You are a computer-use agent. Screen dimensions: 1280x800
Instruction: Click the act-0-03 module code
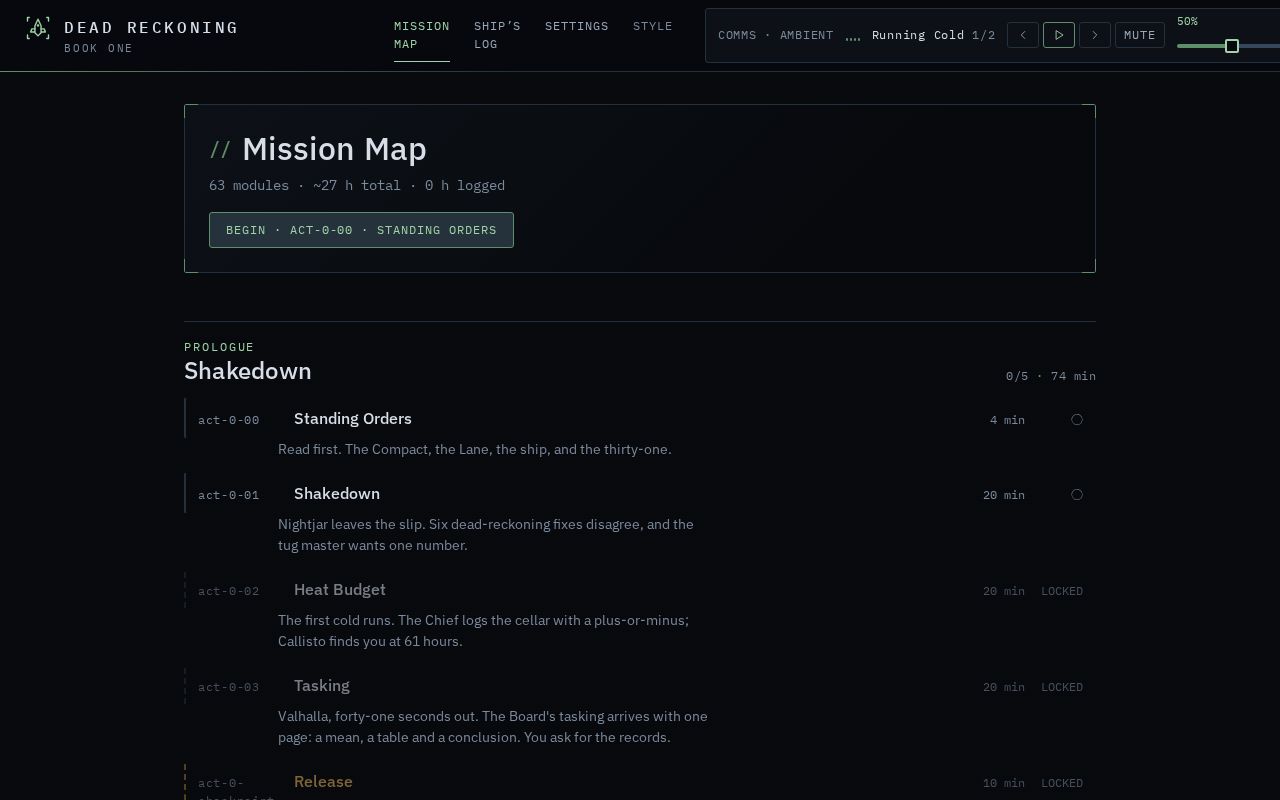tap(229, 687)
